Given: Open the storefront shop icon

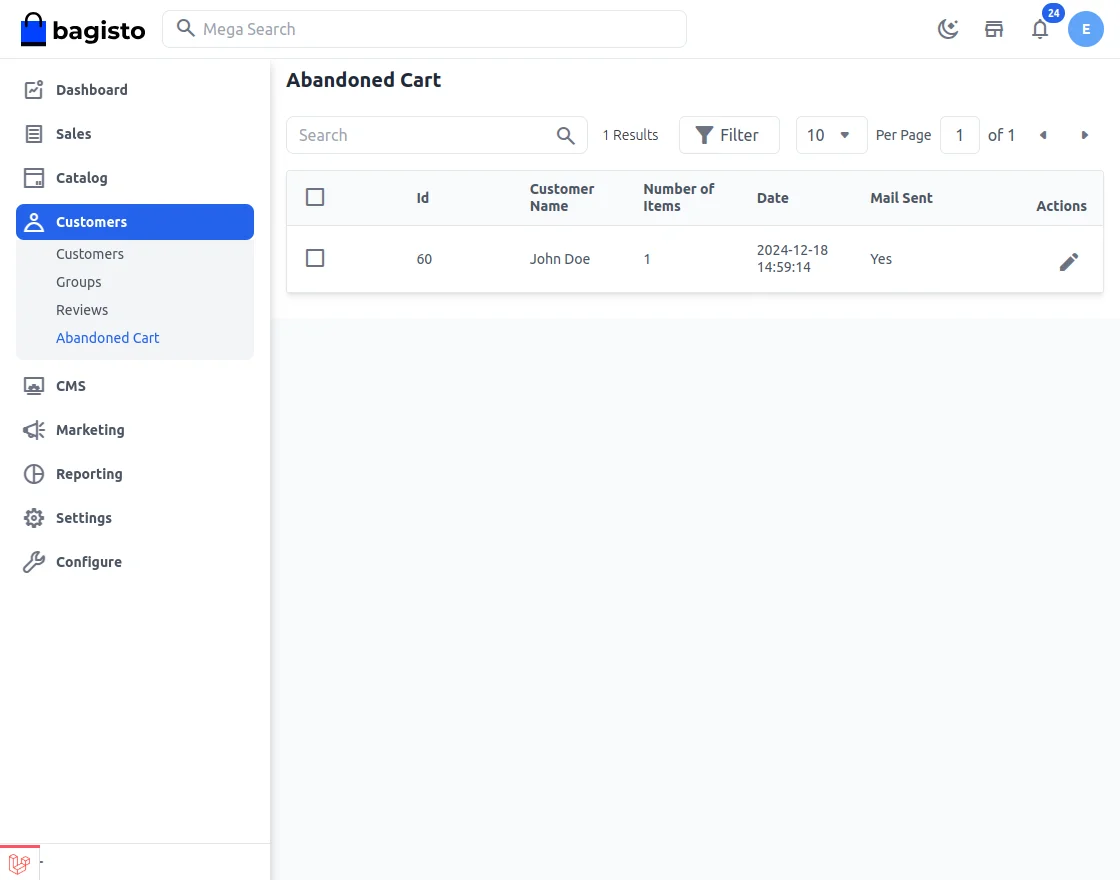Looking at the screenshot, I should [x=994, y=29].
